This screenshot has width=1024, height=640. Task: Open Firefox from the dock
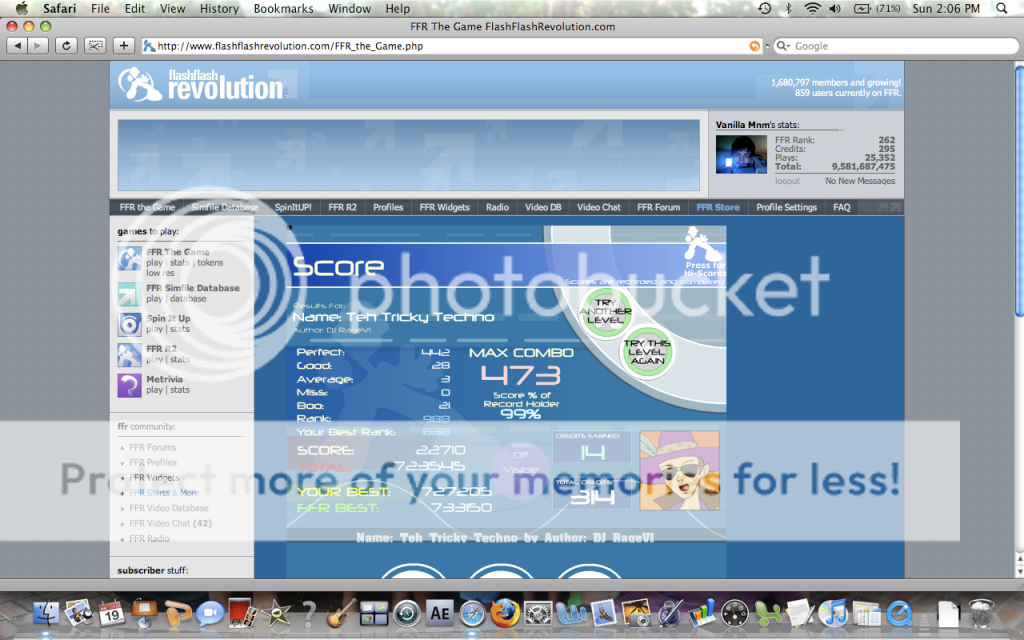505,613
